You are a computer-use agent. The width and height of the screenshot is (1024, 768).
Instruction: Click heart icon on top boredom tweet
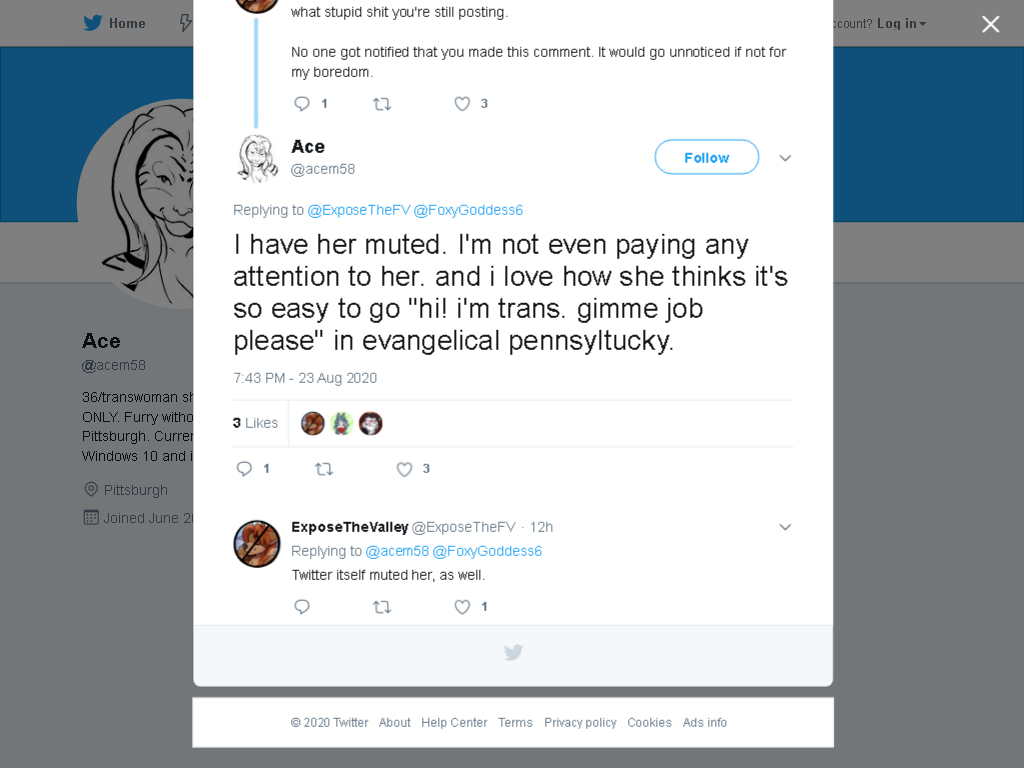pos(462,103)
